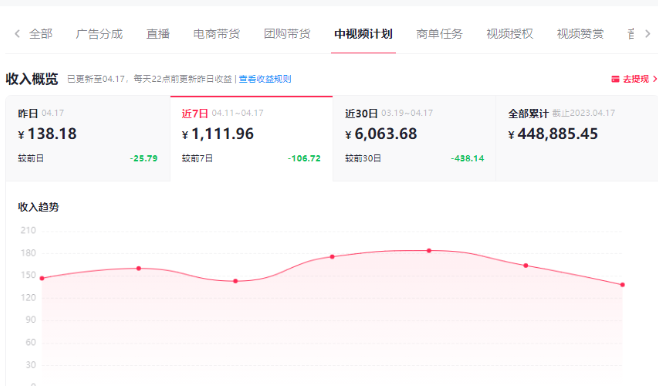Click the 去提现 wallet icon

(x=615, y=79)
